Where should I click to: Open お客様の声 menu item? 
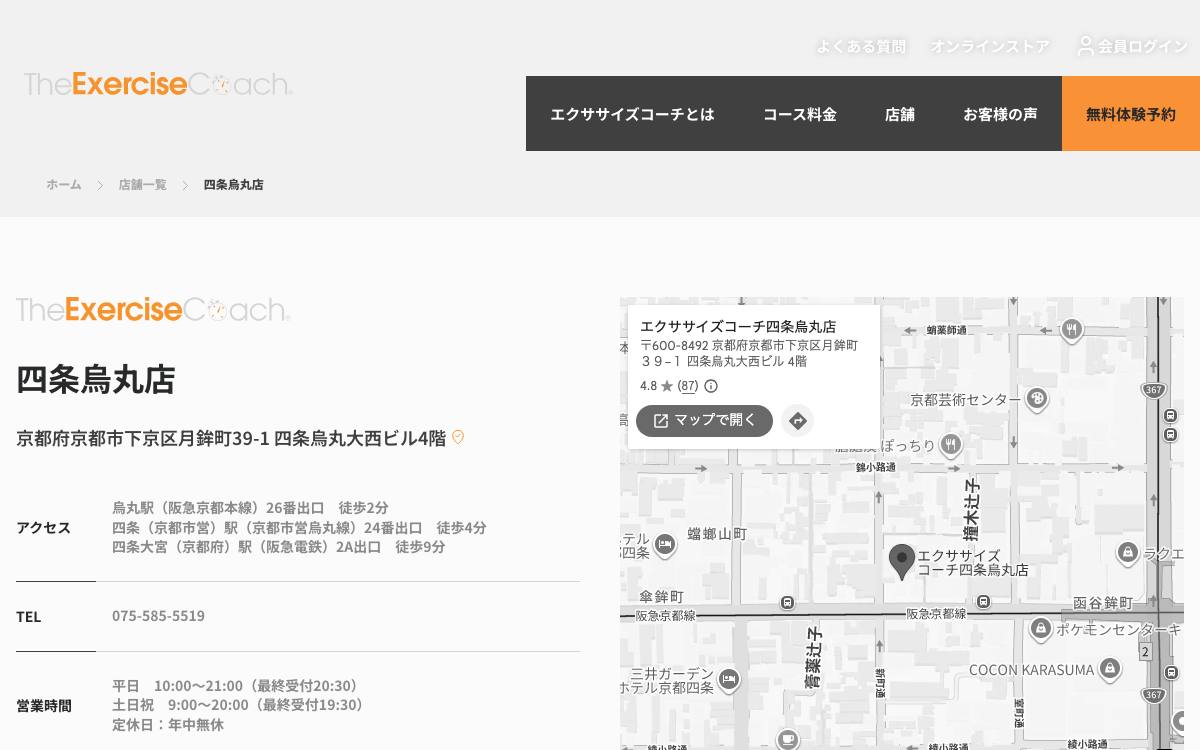tap(1000, 114)
